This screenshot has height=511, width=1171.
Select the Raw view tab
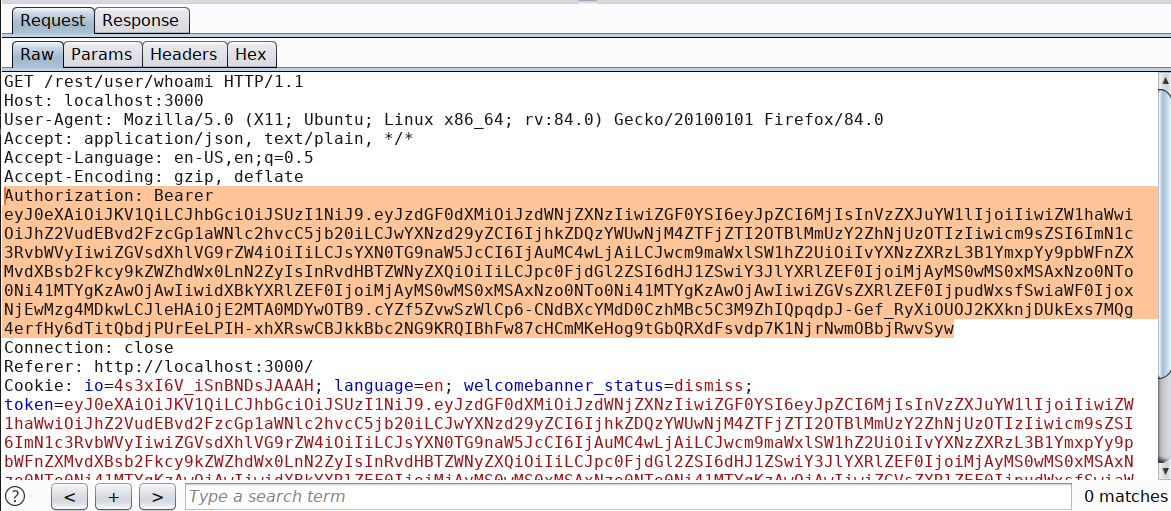[37, 55]
